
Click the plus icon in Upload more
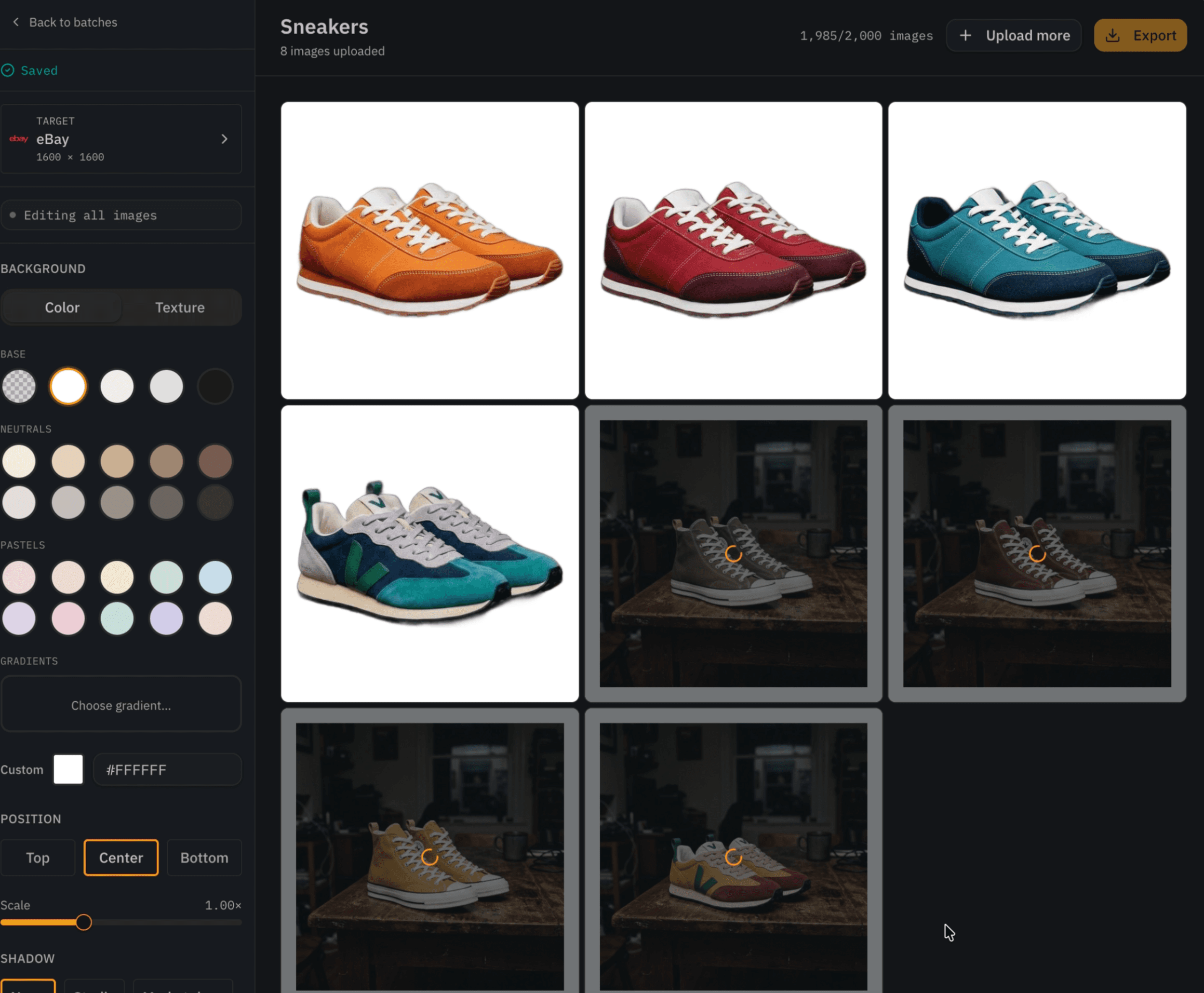[965, 36]
